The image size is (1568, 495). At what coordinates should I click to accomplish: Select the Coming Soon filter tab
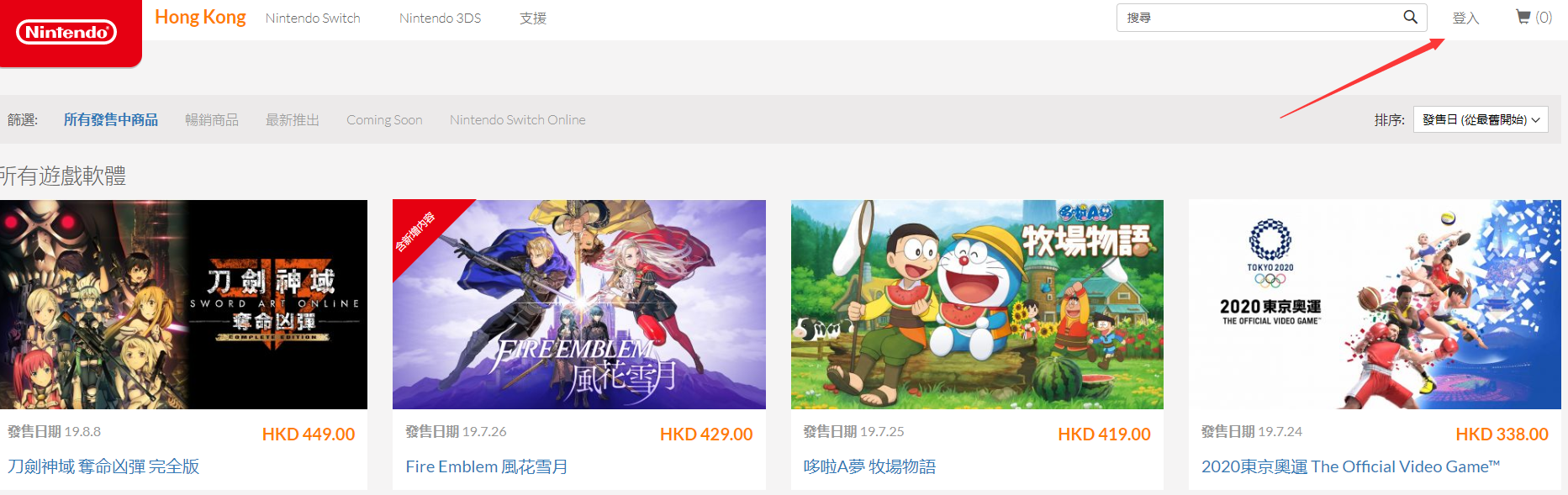[384, 119]
